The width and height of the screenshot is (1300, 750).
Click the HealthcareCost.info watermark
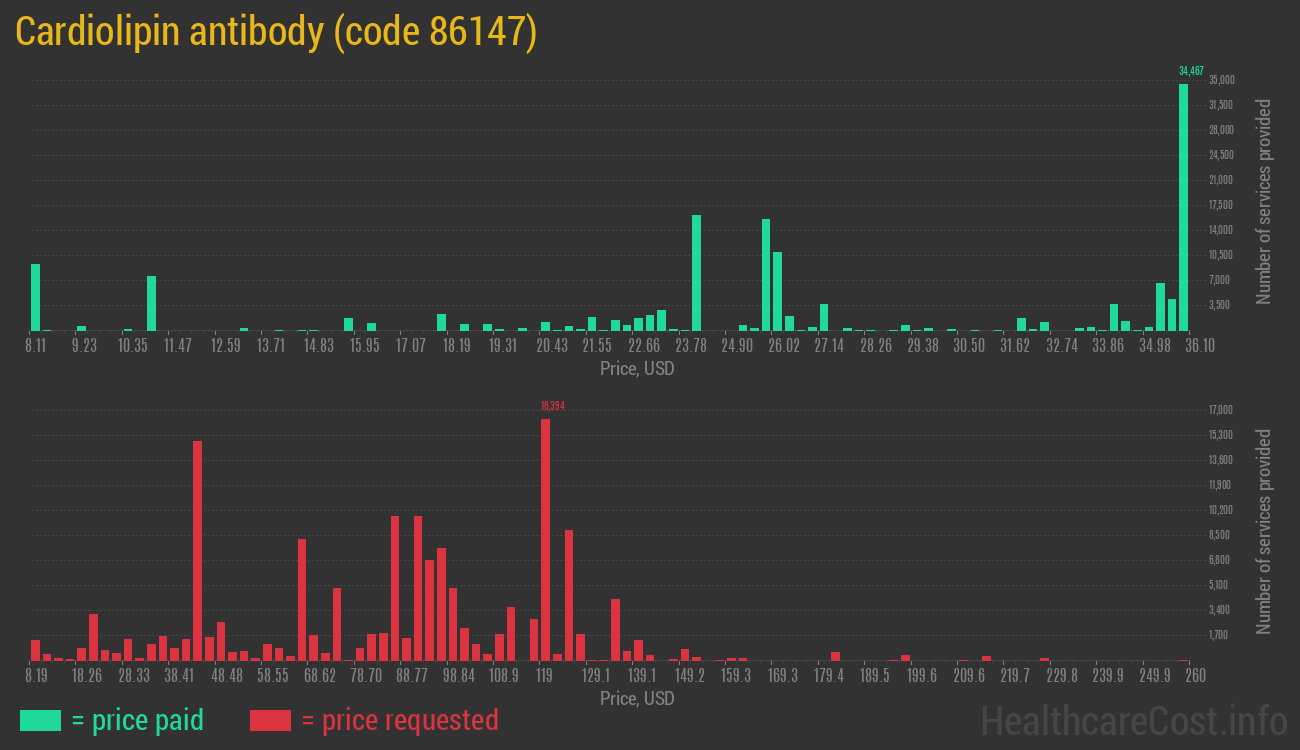coord(1133,720)
